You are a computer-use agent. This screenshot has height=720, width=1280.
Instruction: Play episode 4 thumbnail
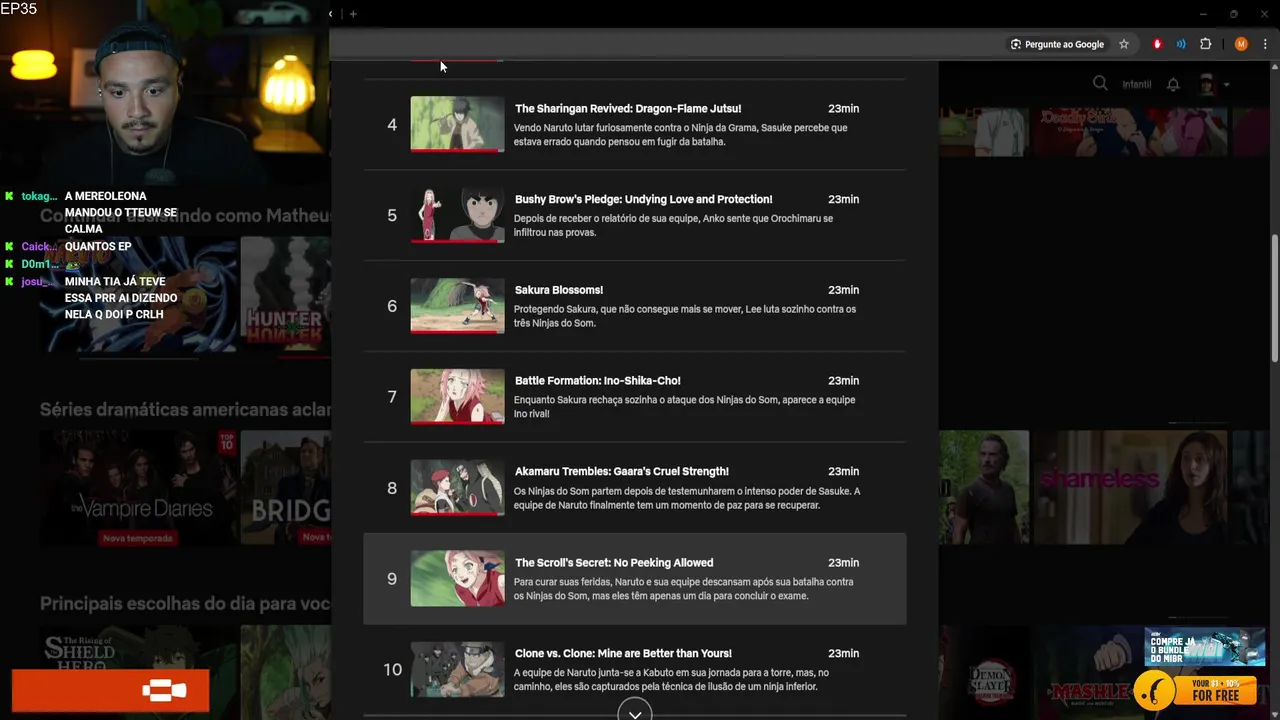(457, 124)
